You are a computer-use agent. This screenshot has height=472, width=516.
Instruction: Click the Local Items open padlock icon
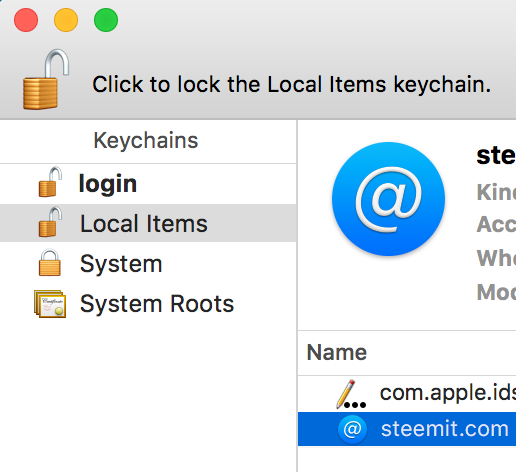[50, 222]
